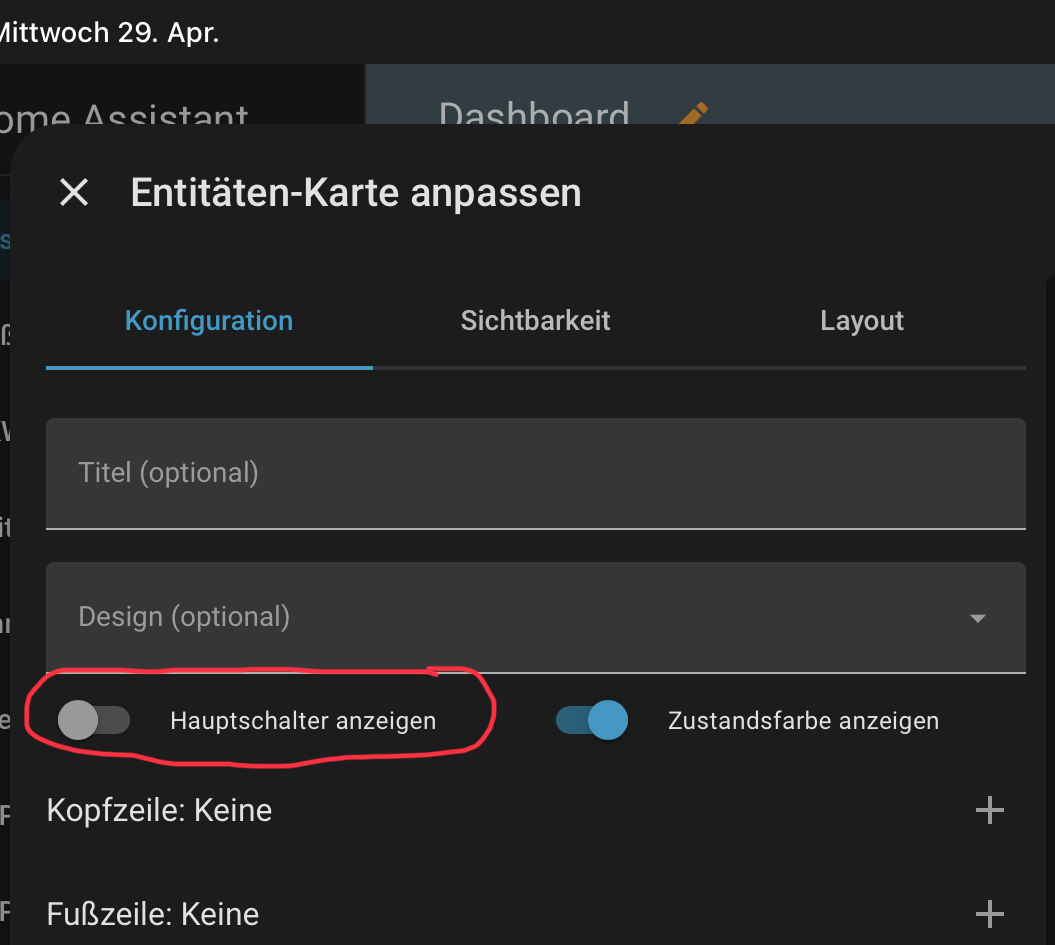Click the Entitäten-Karte anpassen dialog heading
The width and height of the screenshot is (1055, 945).
click(356, 192)
